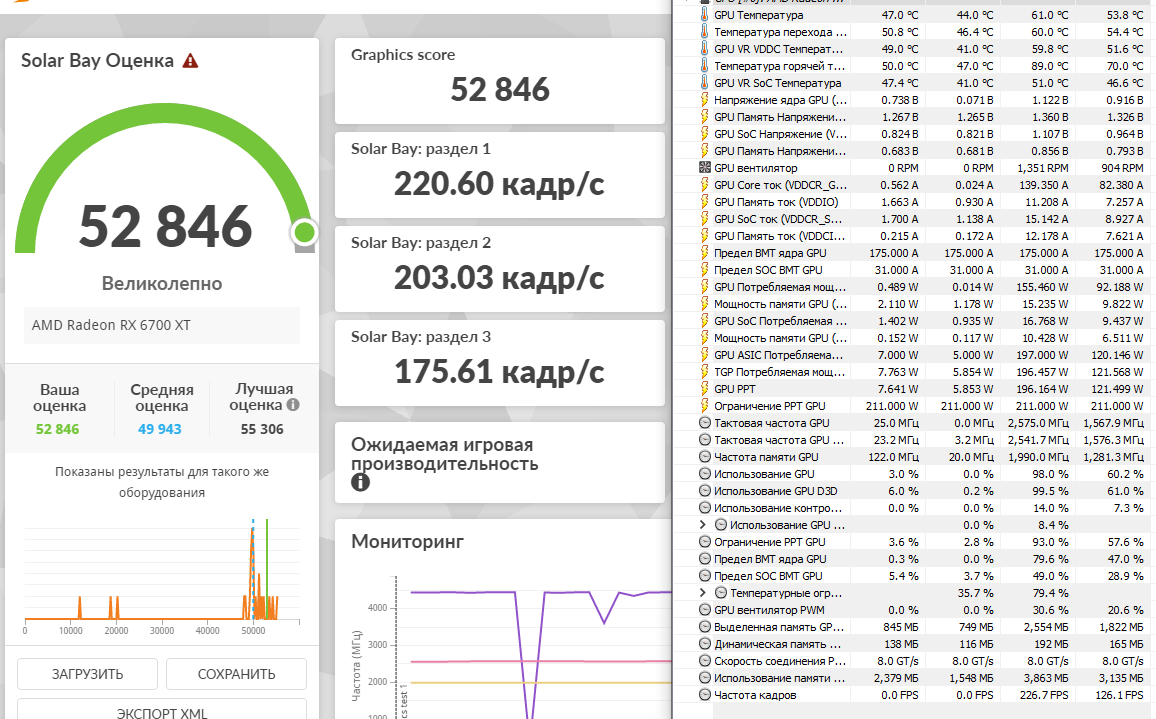The height and width of the screenshot is (719, 1156).
Task: Expand the Температурные огр... sensor group
Action: click(x=703, y=593)
